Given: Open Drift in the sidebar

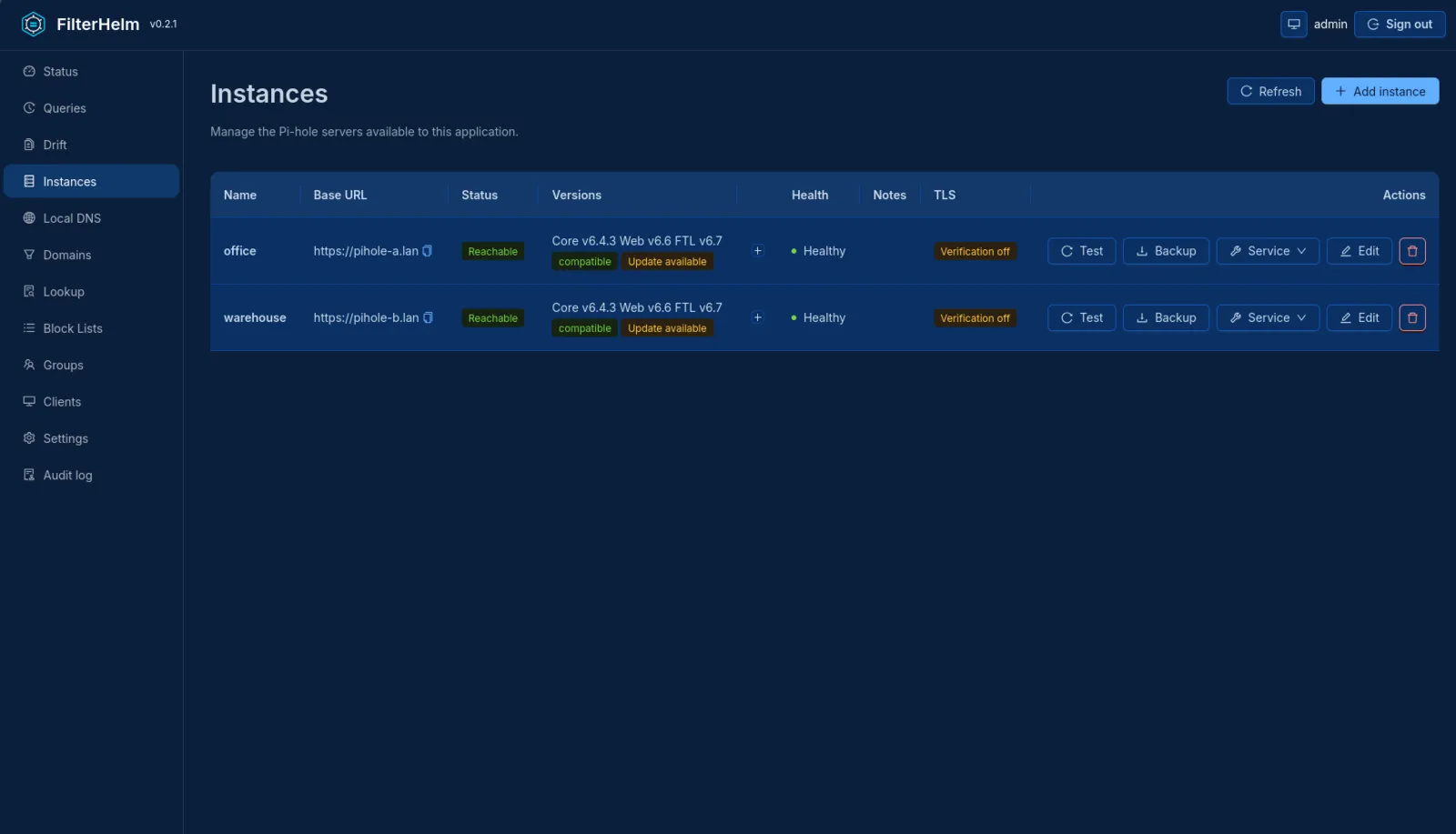Looking at the screenshot, I should pyautogui.click(x=91, y=145).
